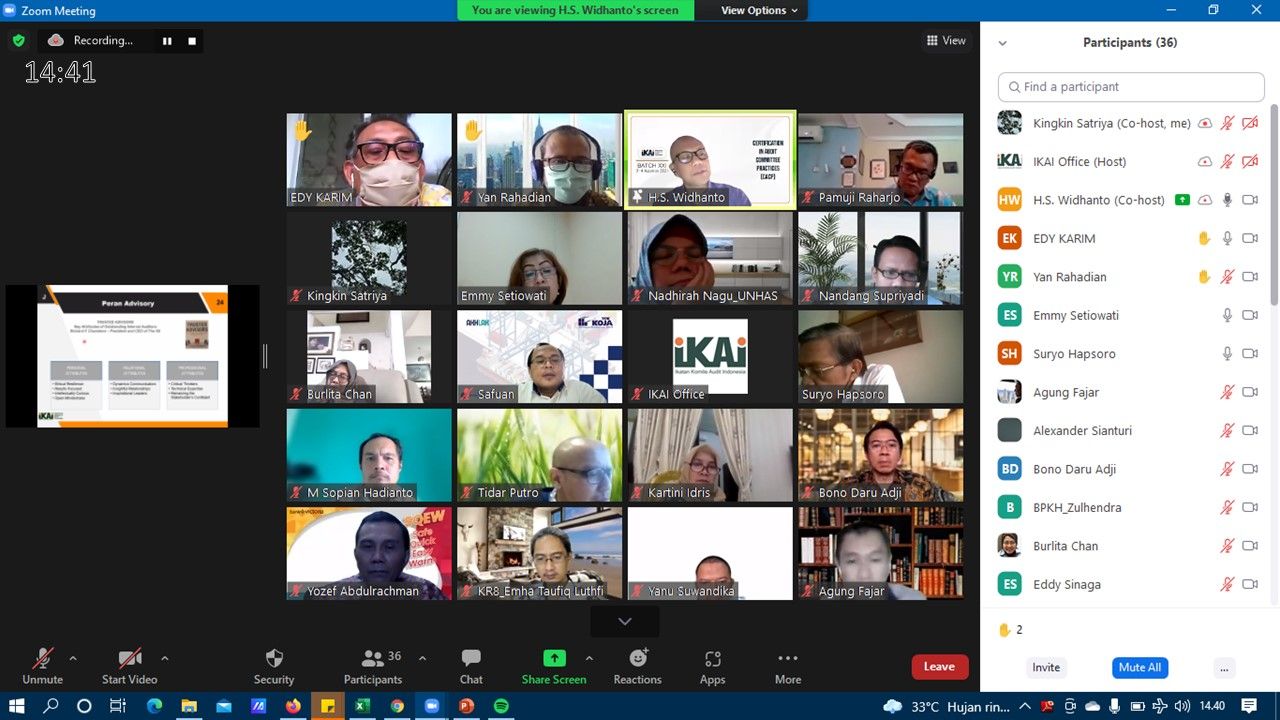1280x720 pixels.
Task: Open the Reactions menu icon
Action: coord(638,658)
